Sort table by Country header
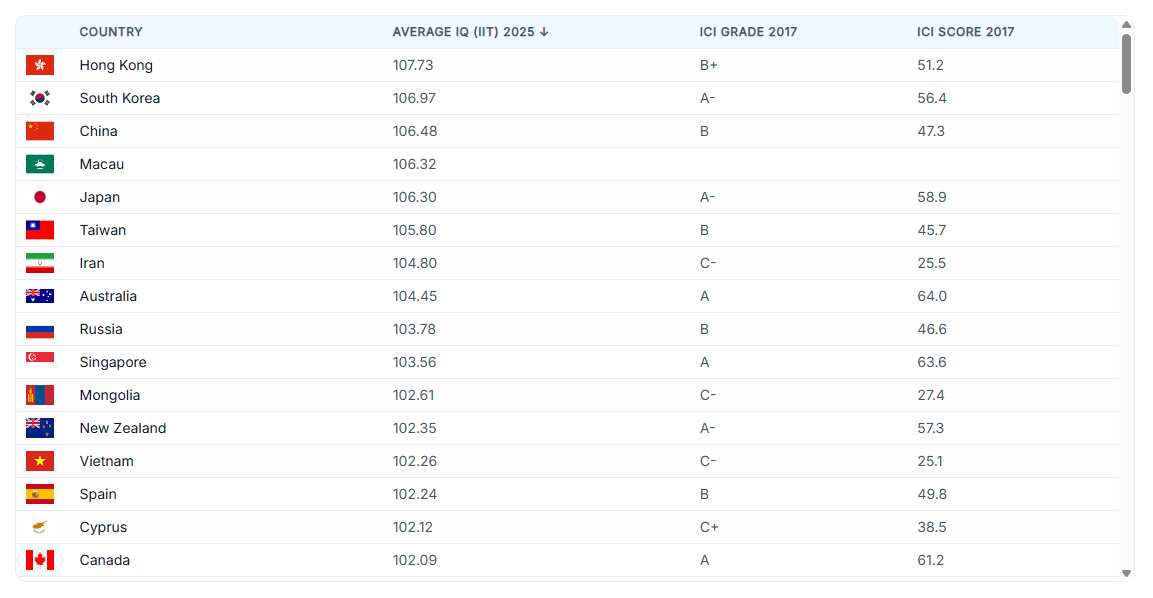The image size is (1153, 598). tap(111, 32)
